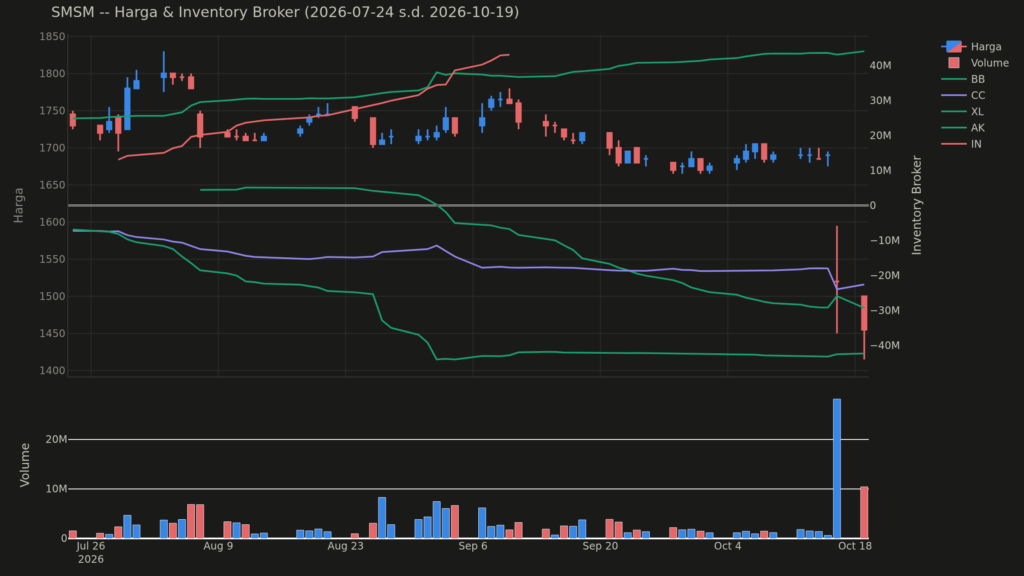Click the −40M inventory axis tick
Image resolution: width=1024 pixels, height=576 pixels.
(x=884, y=345)
